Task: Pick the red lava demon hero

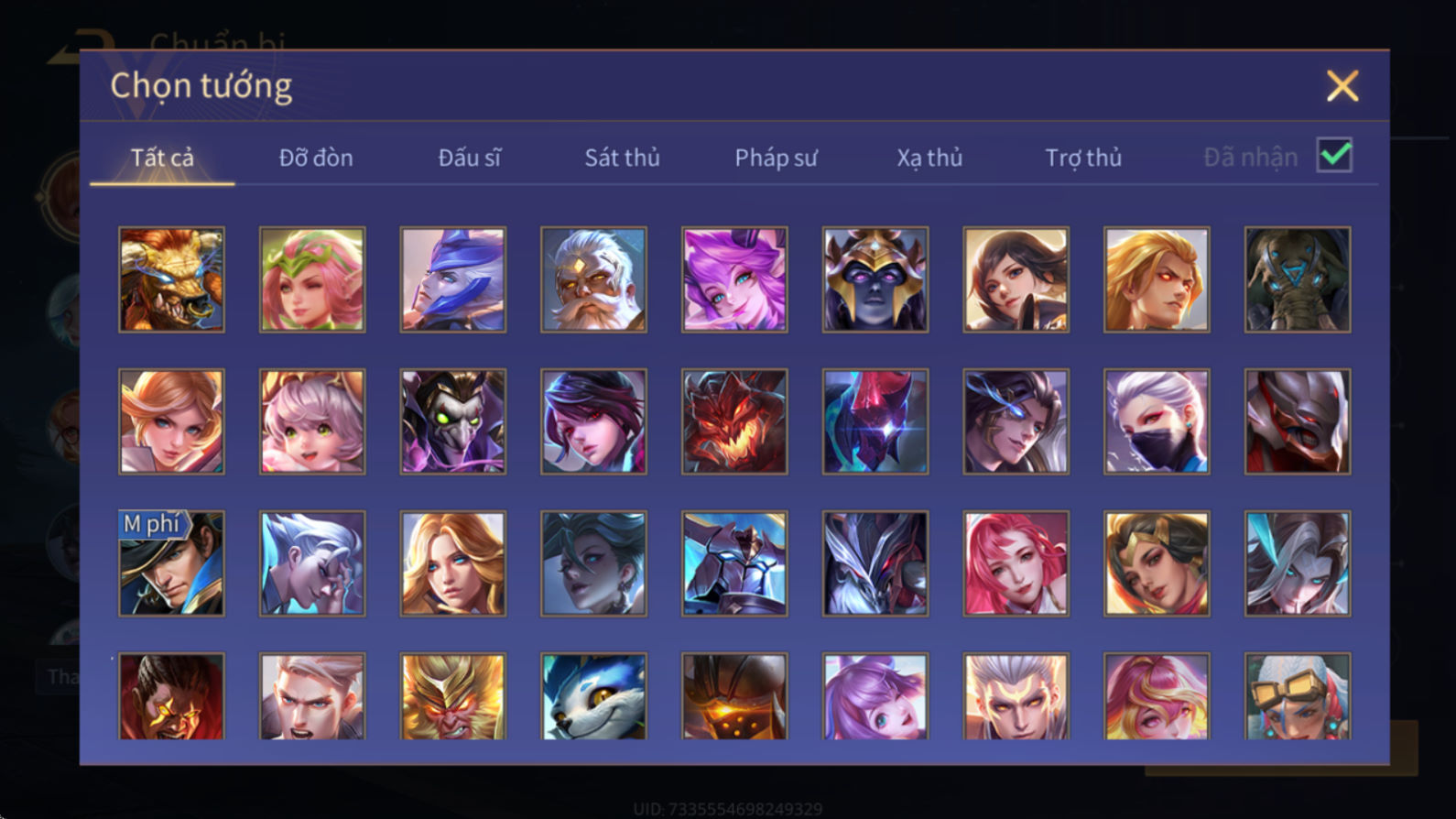Action: pos(734,421)
